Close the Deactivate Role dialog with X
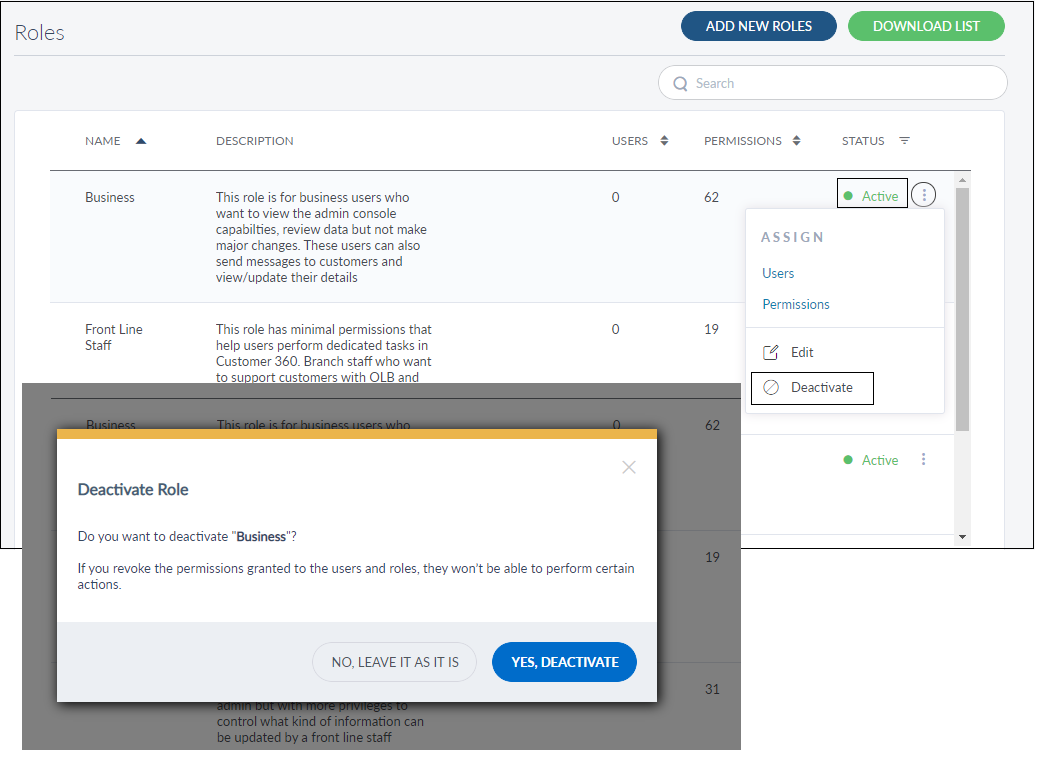Image resolution: width=1037 pixels, height=765 pixels. (x=628, y=467)
